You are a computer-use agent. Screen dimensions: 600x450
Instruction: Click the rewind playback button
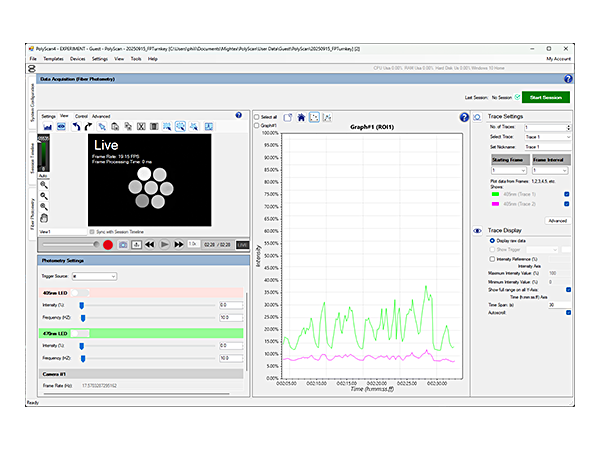(x=149, y=244)
